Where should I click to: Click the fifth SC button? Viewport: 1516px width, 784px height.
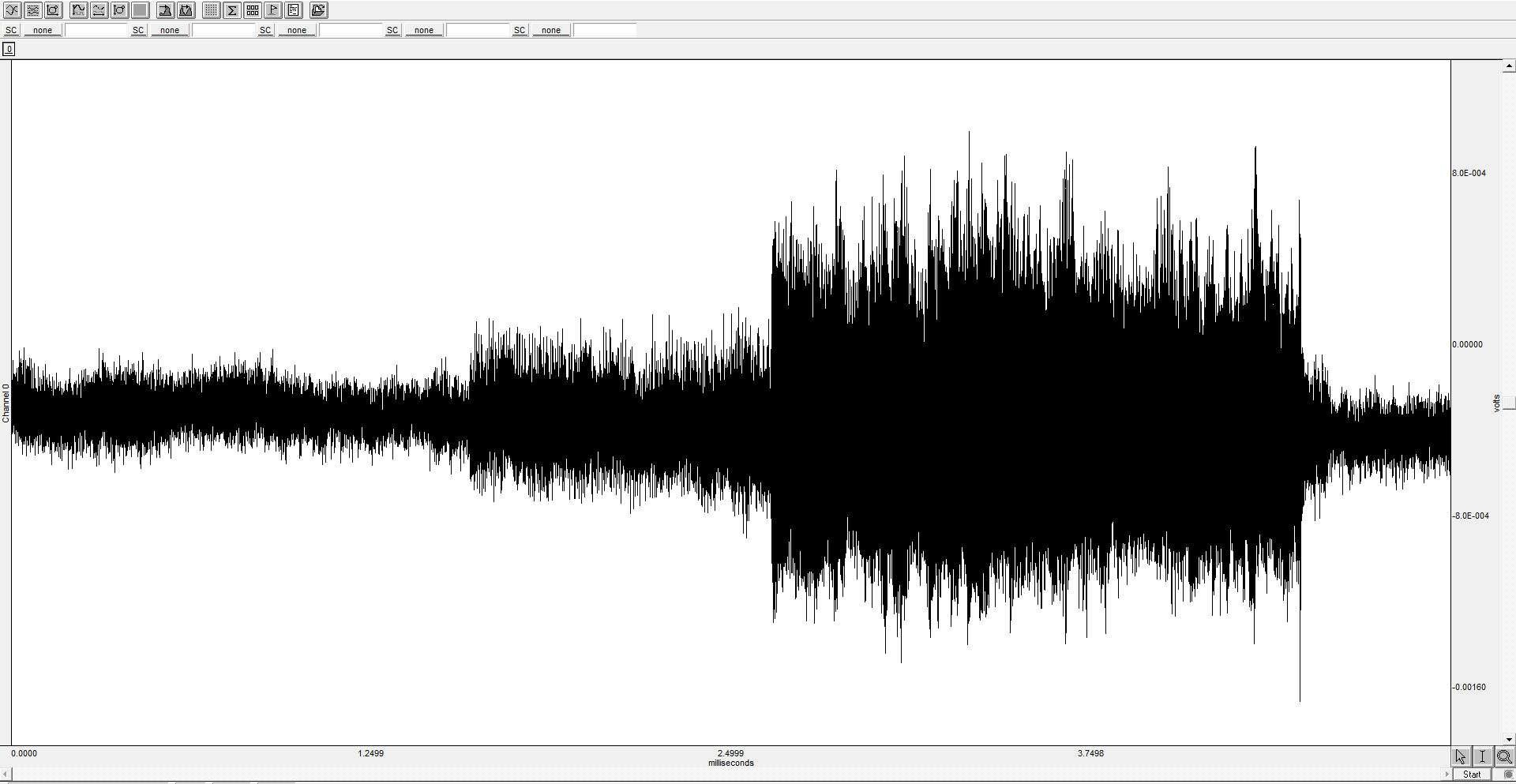pos(520,30)
